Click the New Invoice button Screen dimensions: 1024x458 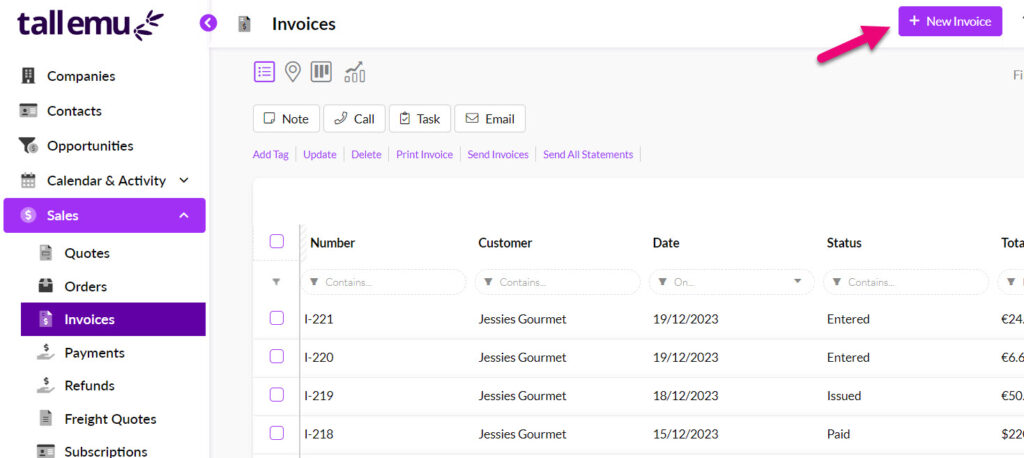pos(950,22)
